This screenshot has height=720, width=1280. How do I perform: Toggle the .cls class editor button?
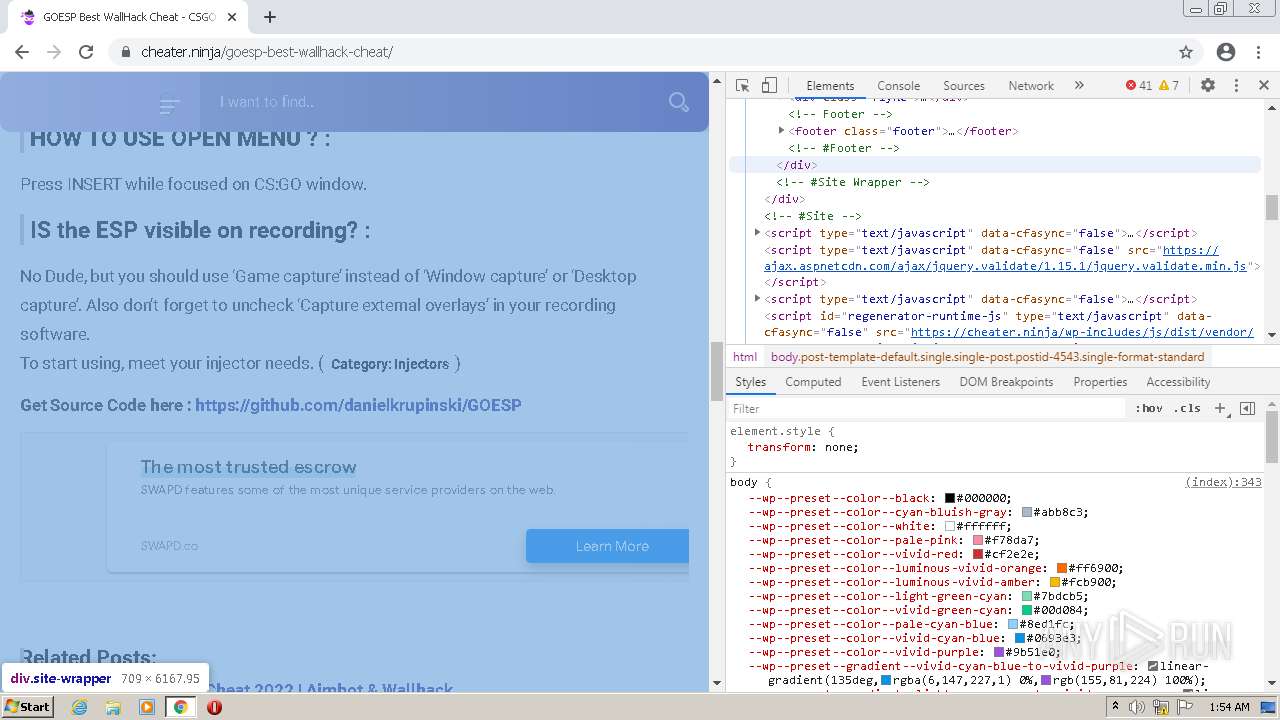click(x=1187, y=408)
